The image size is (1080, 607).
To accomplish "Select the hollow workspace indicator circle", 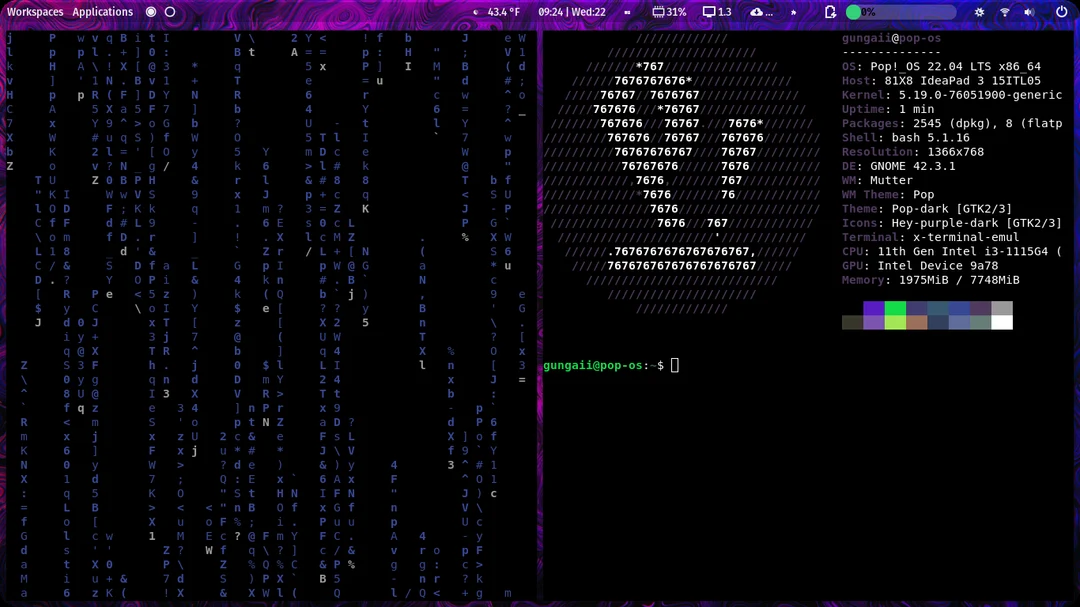I will pos(632,11).
